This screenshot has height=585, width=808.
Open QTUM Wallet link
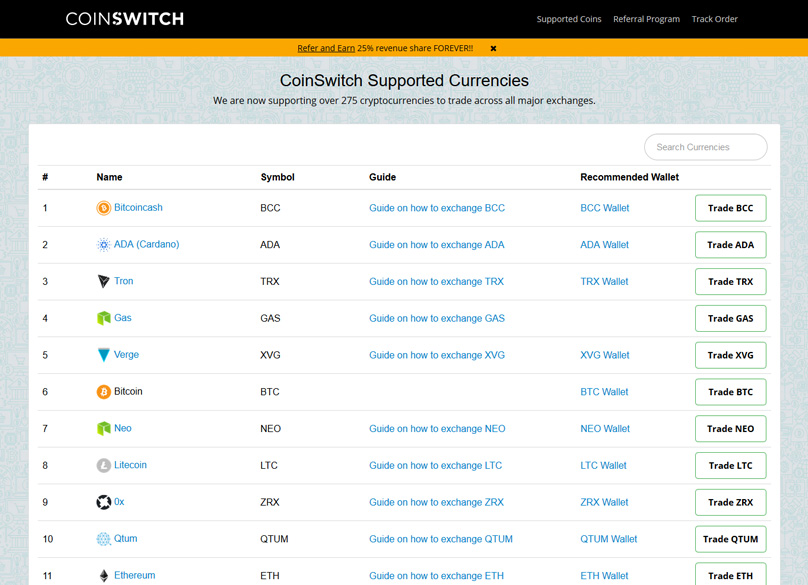[609, 539]
